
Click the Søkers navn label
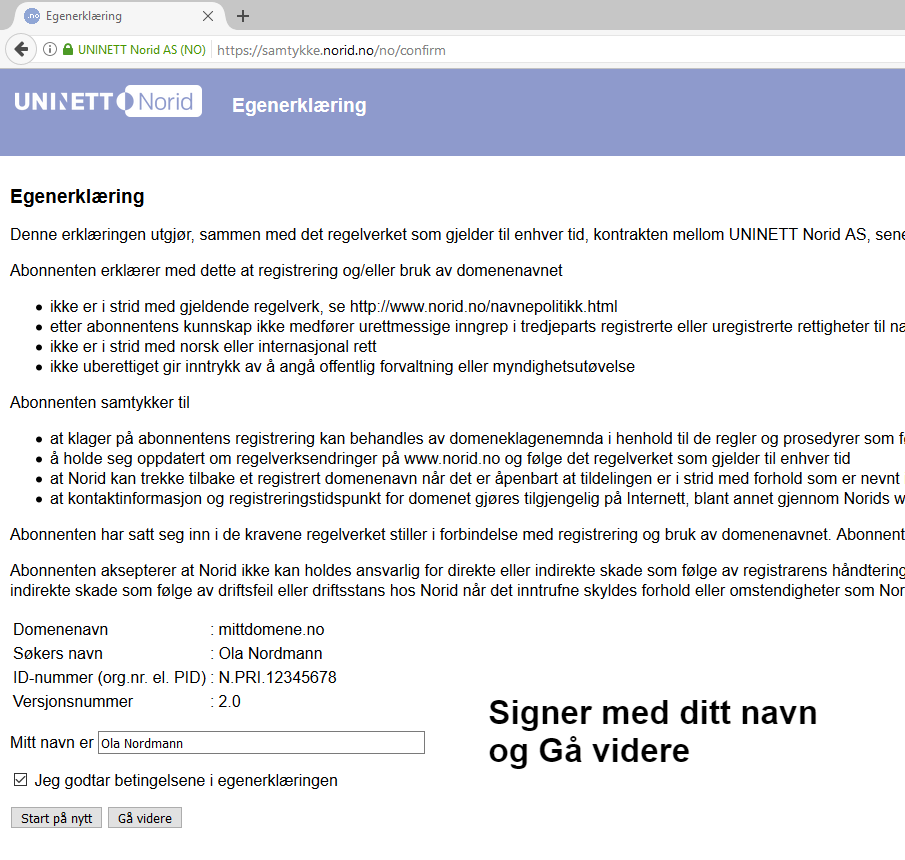pos(58,653)
